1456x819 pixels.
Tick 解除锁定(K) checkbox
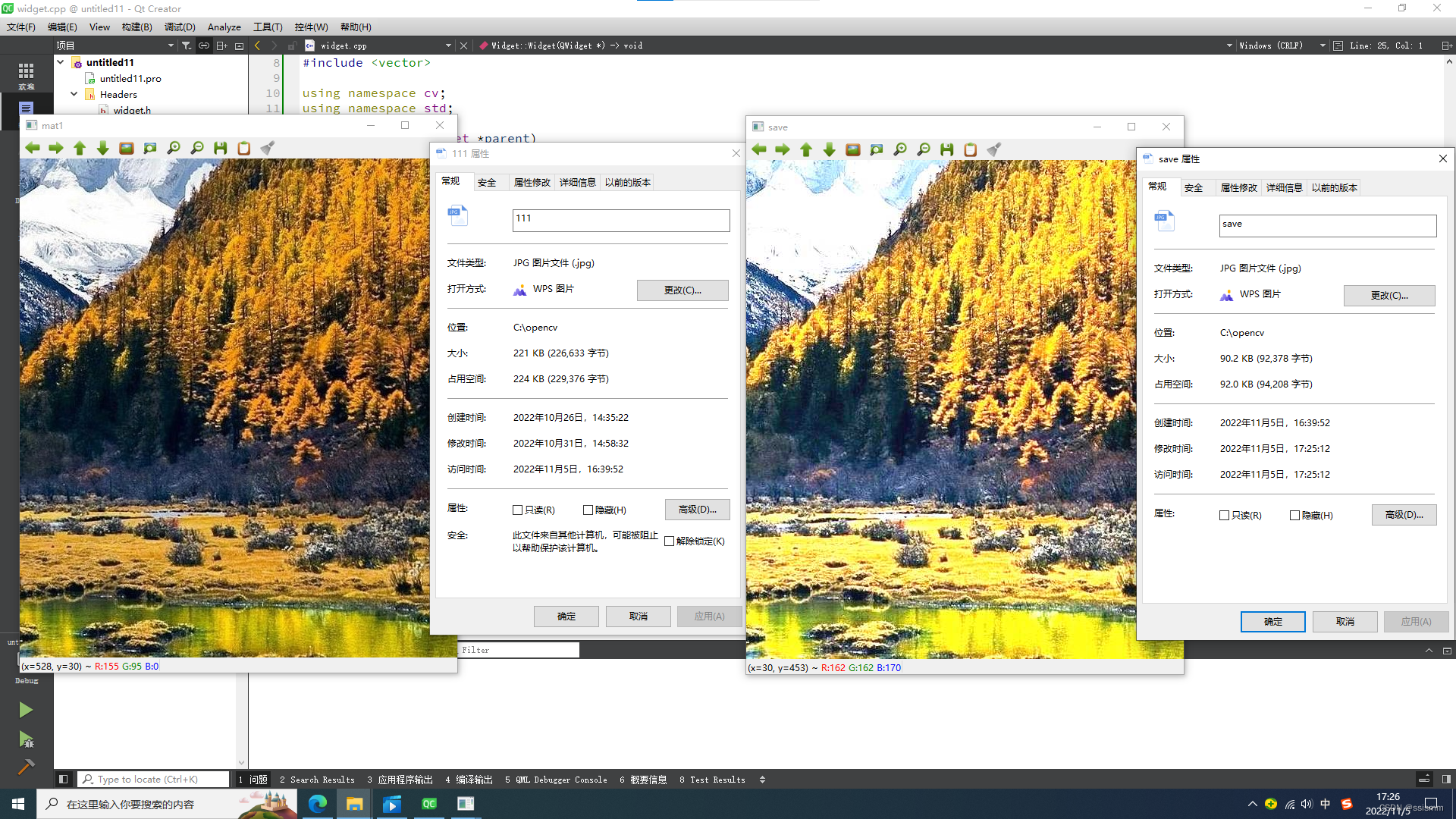pyautogui.click(x=670, y=541)
